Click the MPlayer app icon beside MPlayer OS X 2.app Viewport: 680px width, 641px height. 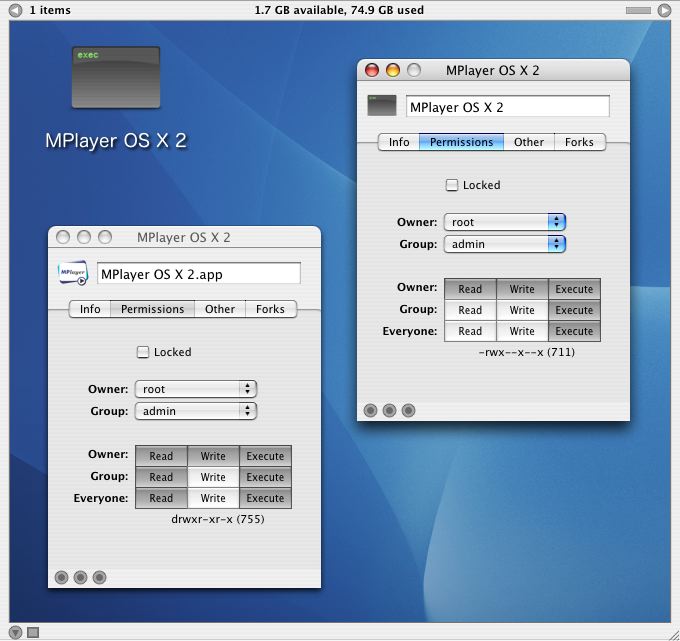click(73, 273)
